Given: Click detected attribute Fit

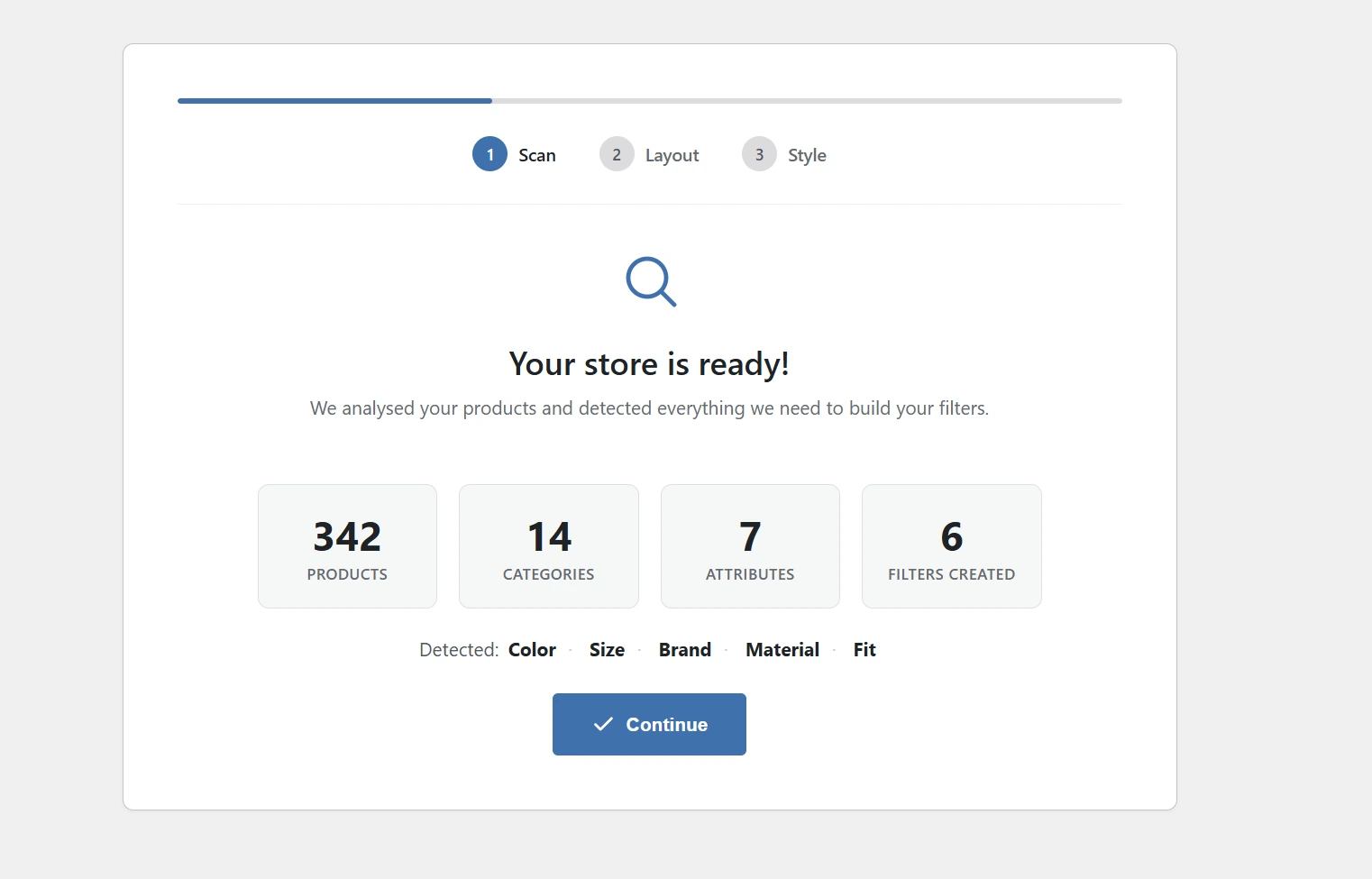Looking at the screenshot, I should coord(864,650).
